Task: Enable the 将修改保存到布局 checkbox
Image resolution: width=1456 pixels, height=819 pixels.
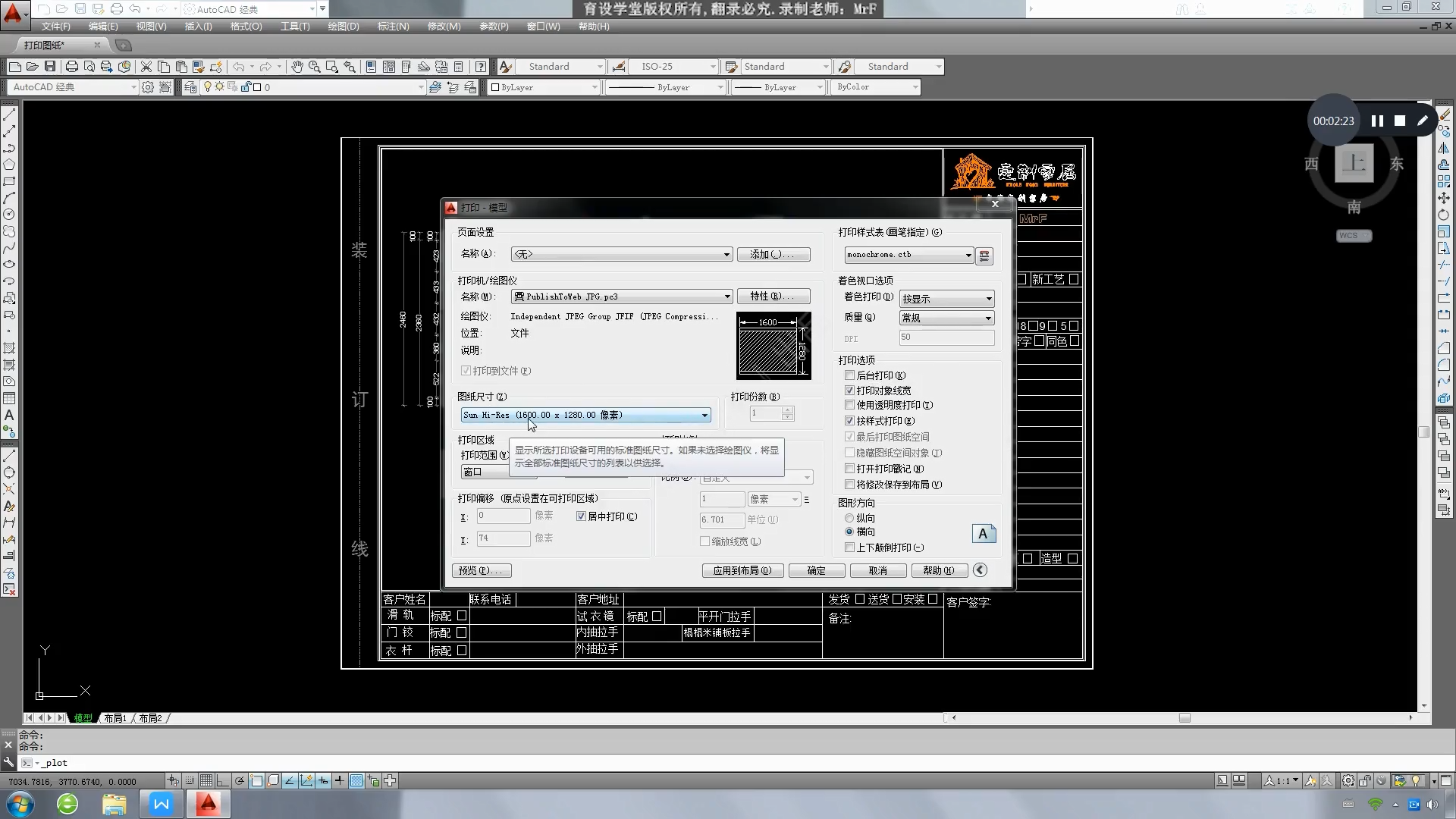Action: click(849, 485)
